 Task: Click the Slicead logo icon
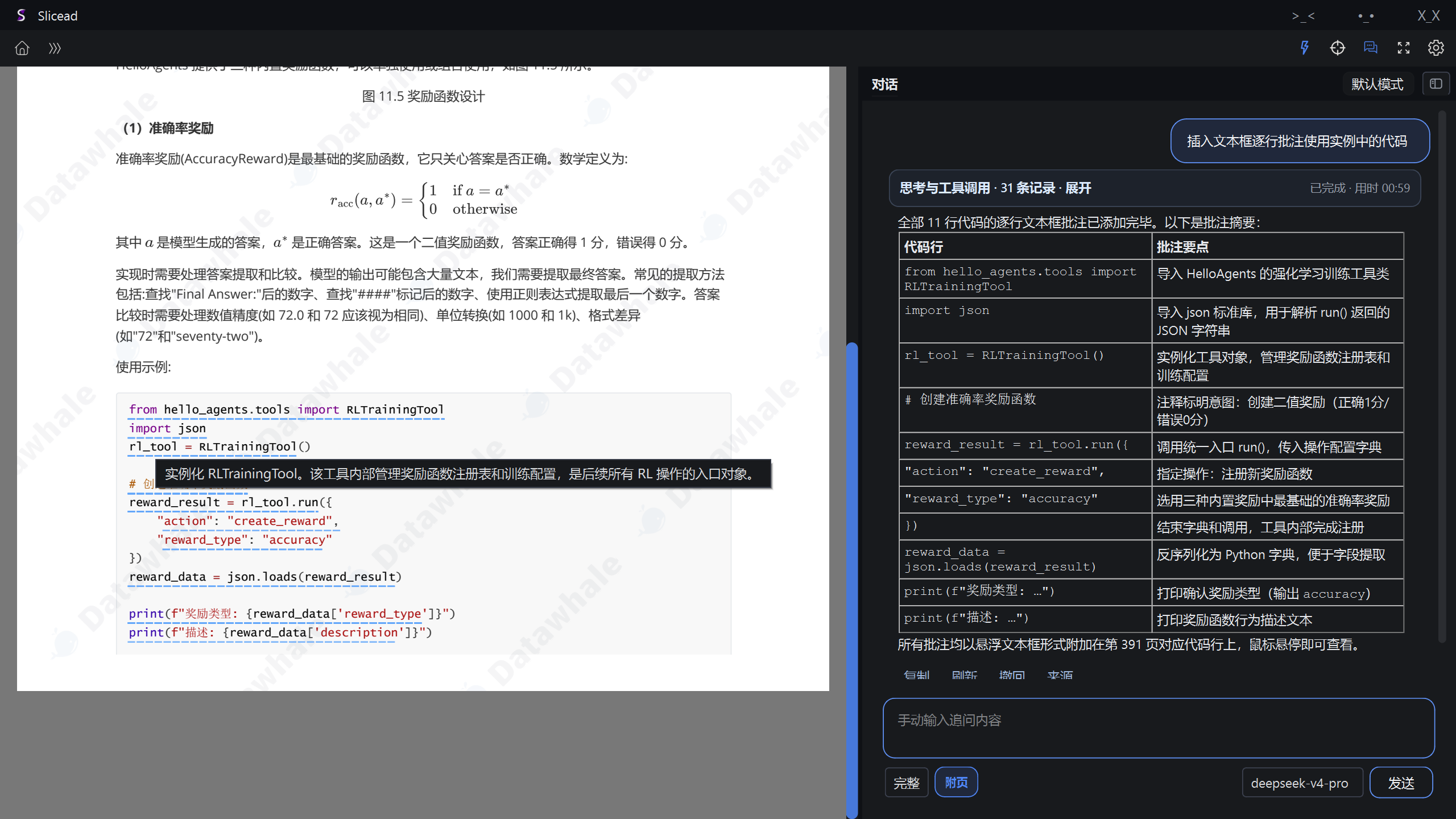click(x=21, y=15)
